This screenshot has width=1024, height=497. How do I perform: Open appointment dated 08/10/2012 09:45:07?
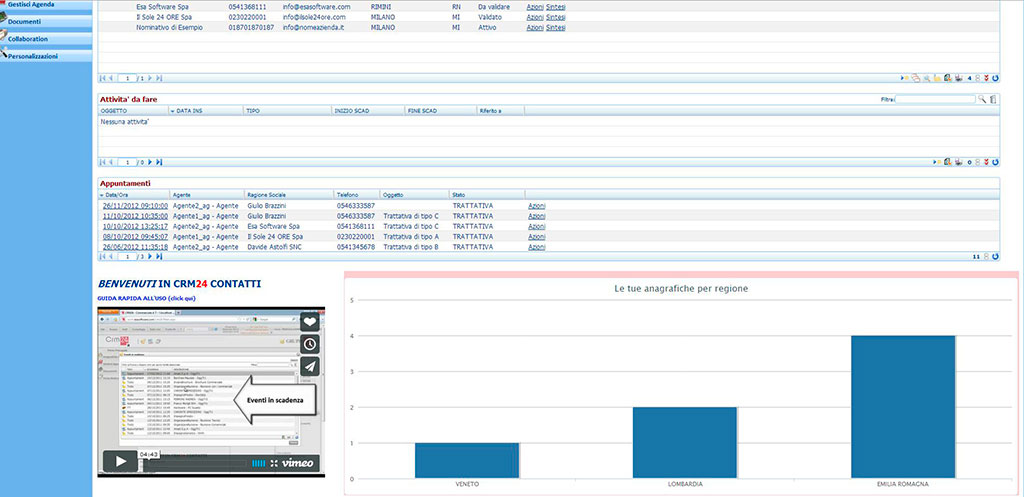pyautogui.click(x=135, y=237)
